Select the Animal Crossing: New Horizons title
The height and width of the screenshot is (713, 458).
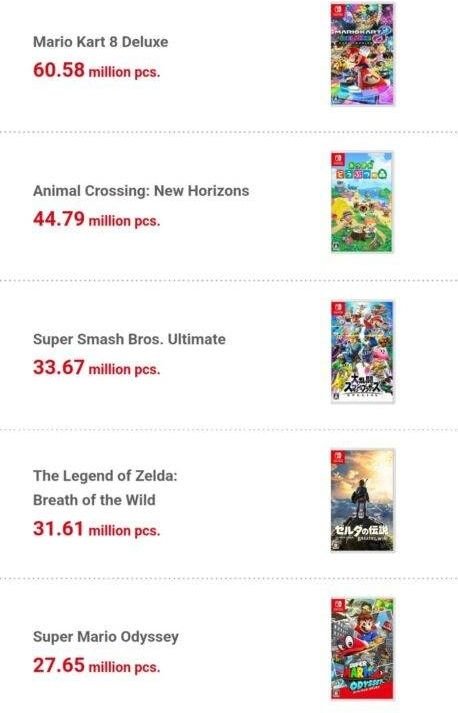(x=141, y=191)
